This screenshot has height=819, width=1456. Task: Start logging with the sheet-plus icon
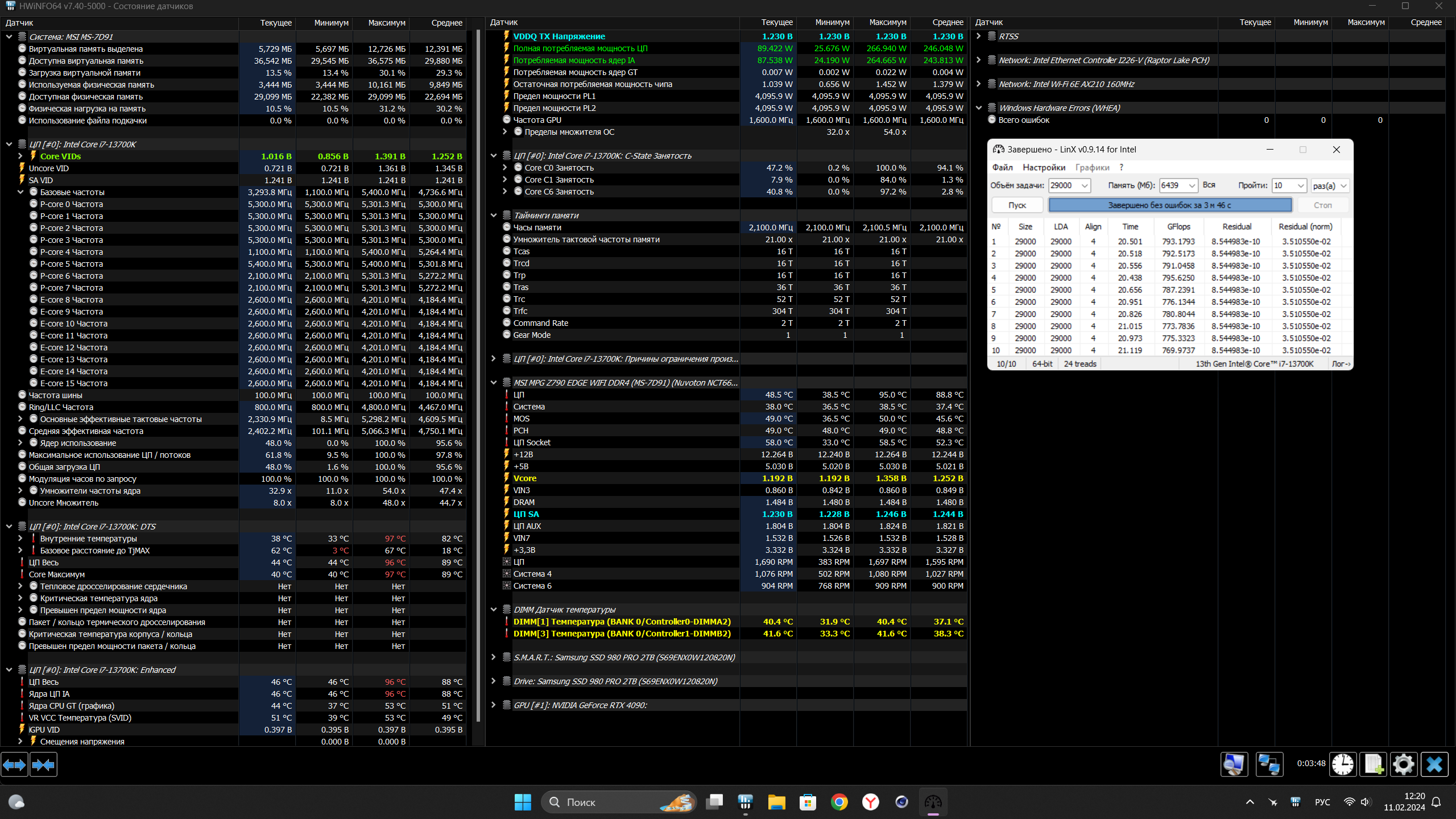pos(1373,764)
